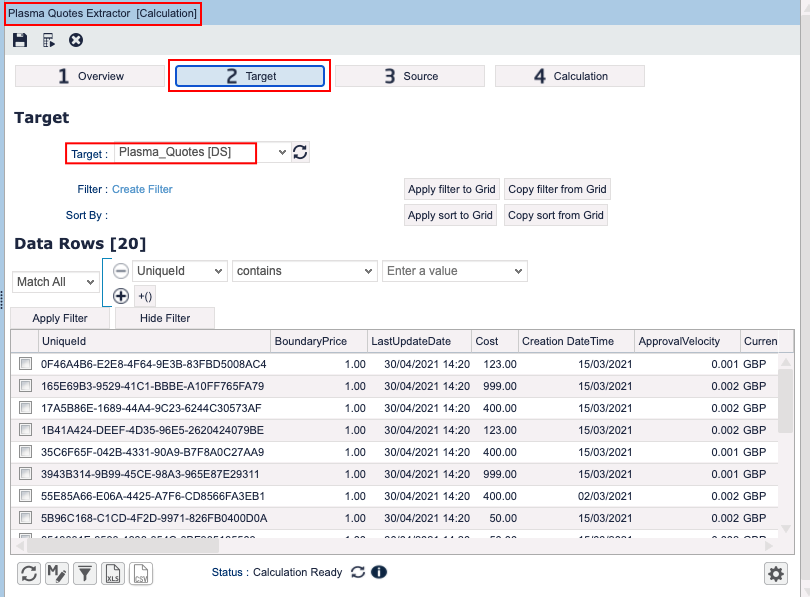Check the box for row 3943B314-9B99-45CE-98A3-965E87E29311
Screen dimensions: 810x597
point(25,474)
